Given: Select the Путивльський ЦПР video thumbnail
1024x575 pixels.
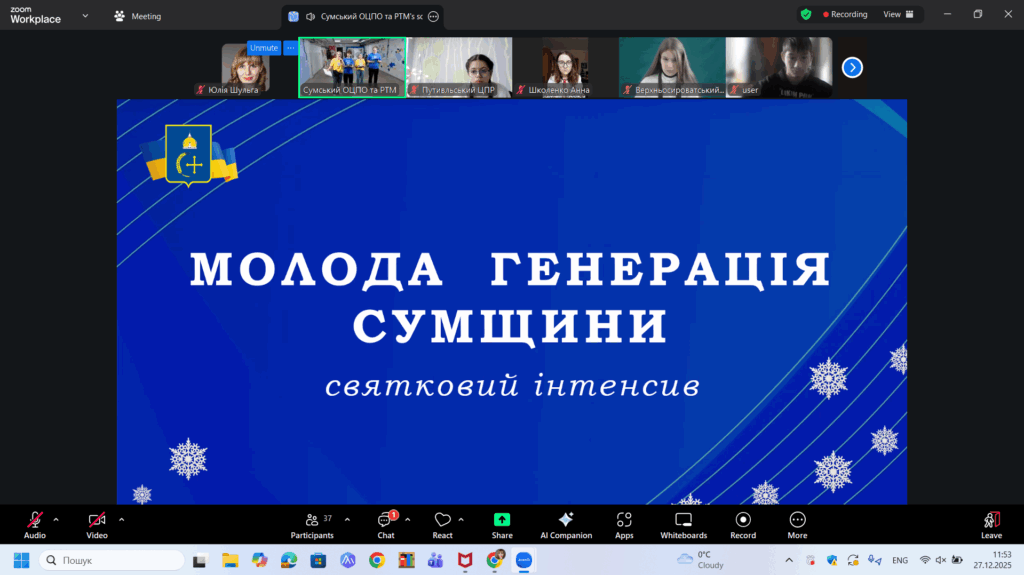Looking at the screenshot, I should coord(459,66).
